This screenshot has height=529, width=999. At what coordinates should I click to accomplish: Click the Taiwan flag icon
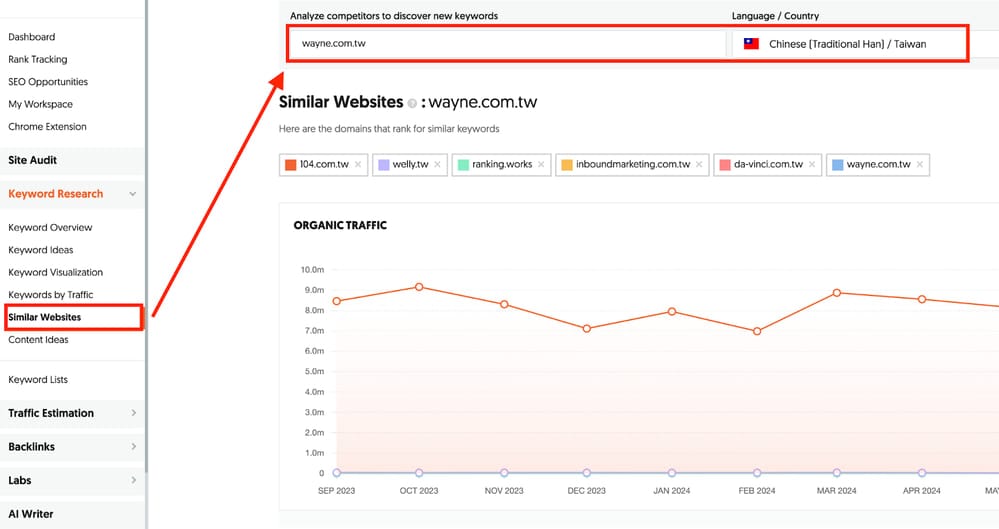751,44
